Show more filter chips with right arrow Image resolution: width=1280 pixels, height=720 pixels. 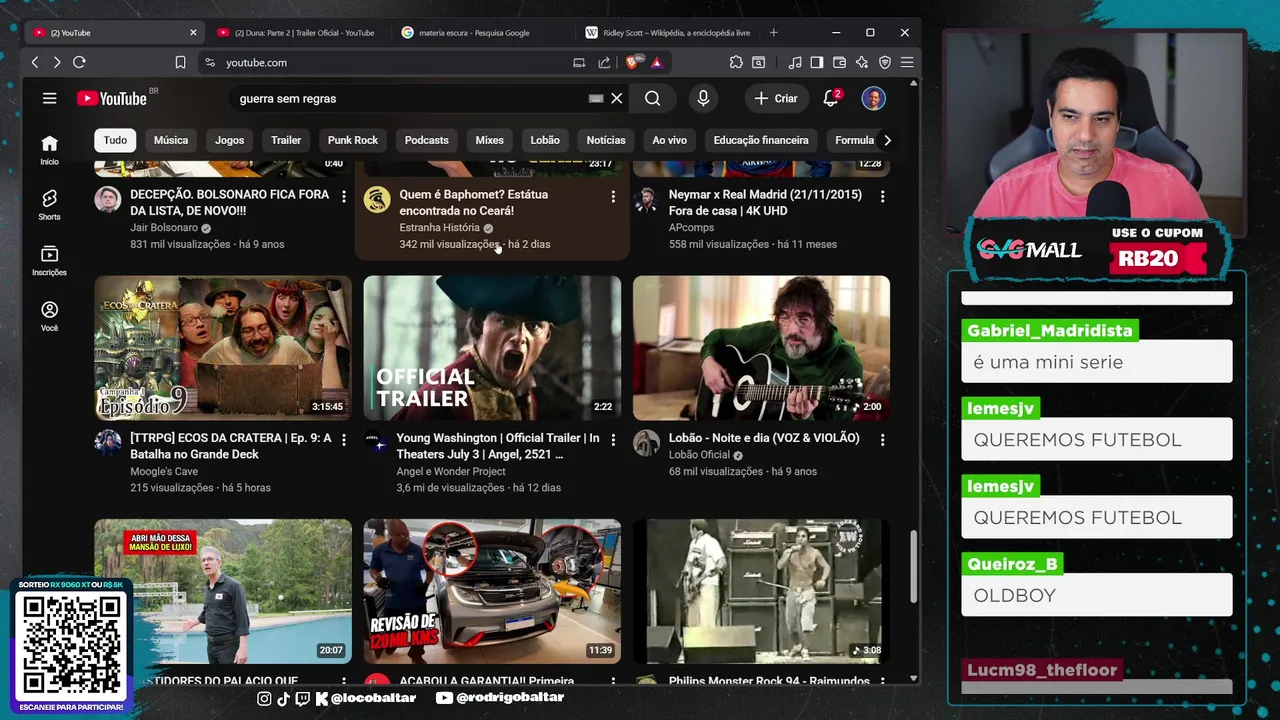[887, 140]
